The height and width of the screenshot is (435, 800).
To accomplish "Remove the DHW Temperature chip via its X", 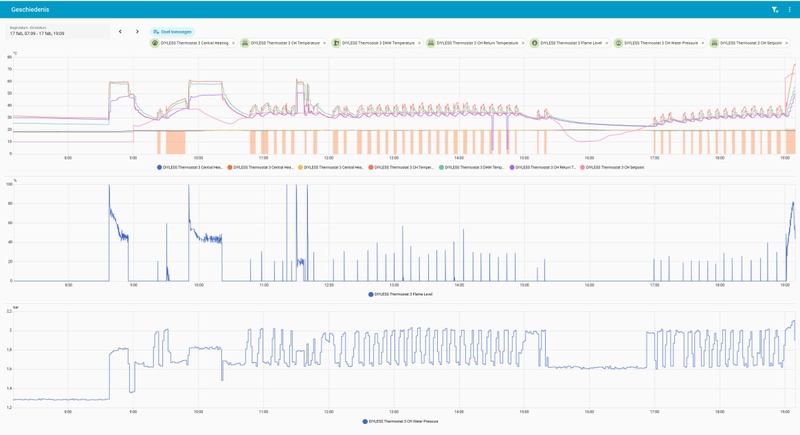I will 419,43.
